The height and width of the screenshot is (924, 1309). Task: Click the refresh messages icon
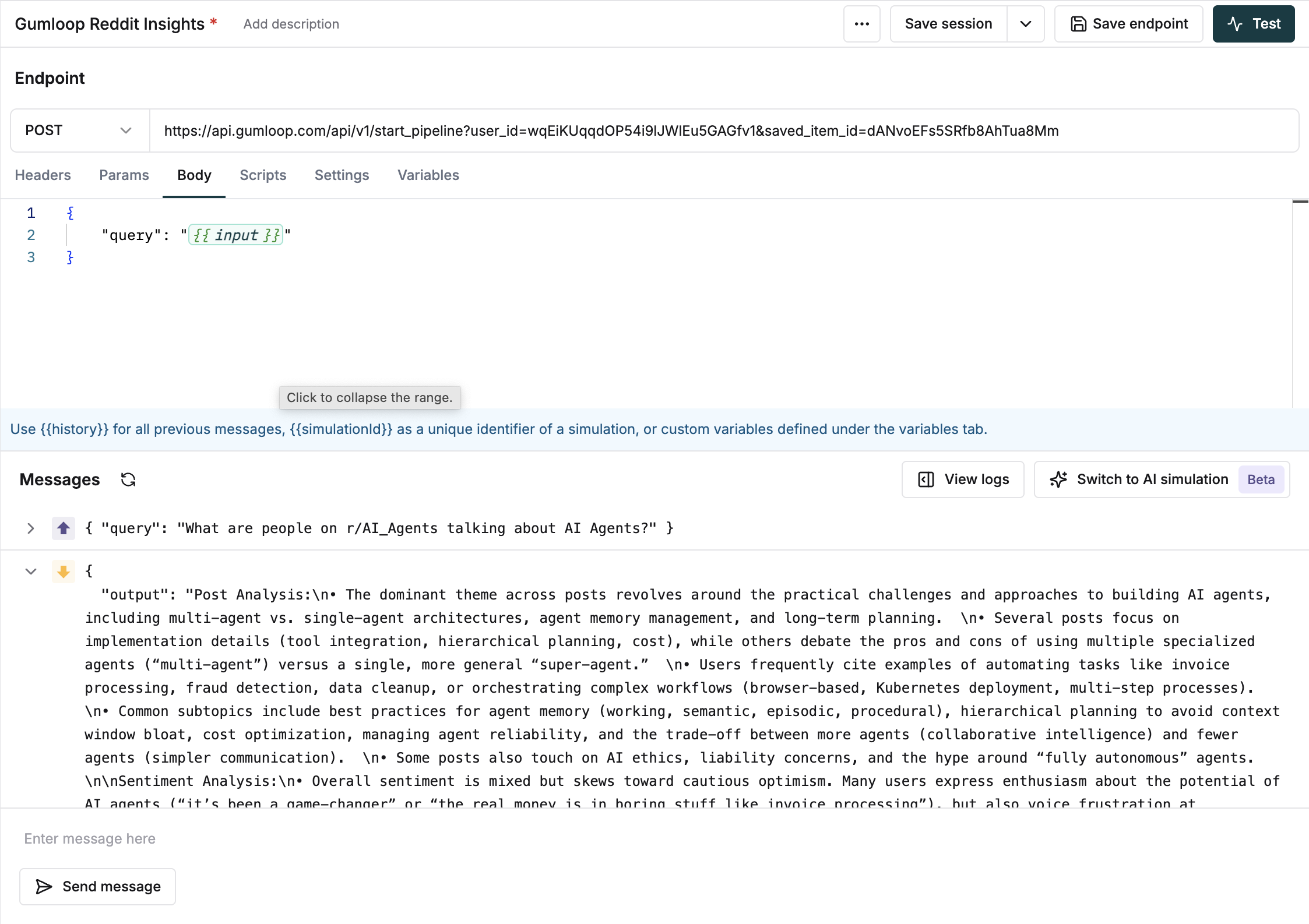pos(128,479)
